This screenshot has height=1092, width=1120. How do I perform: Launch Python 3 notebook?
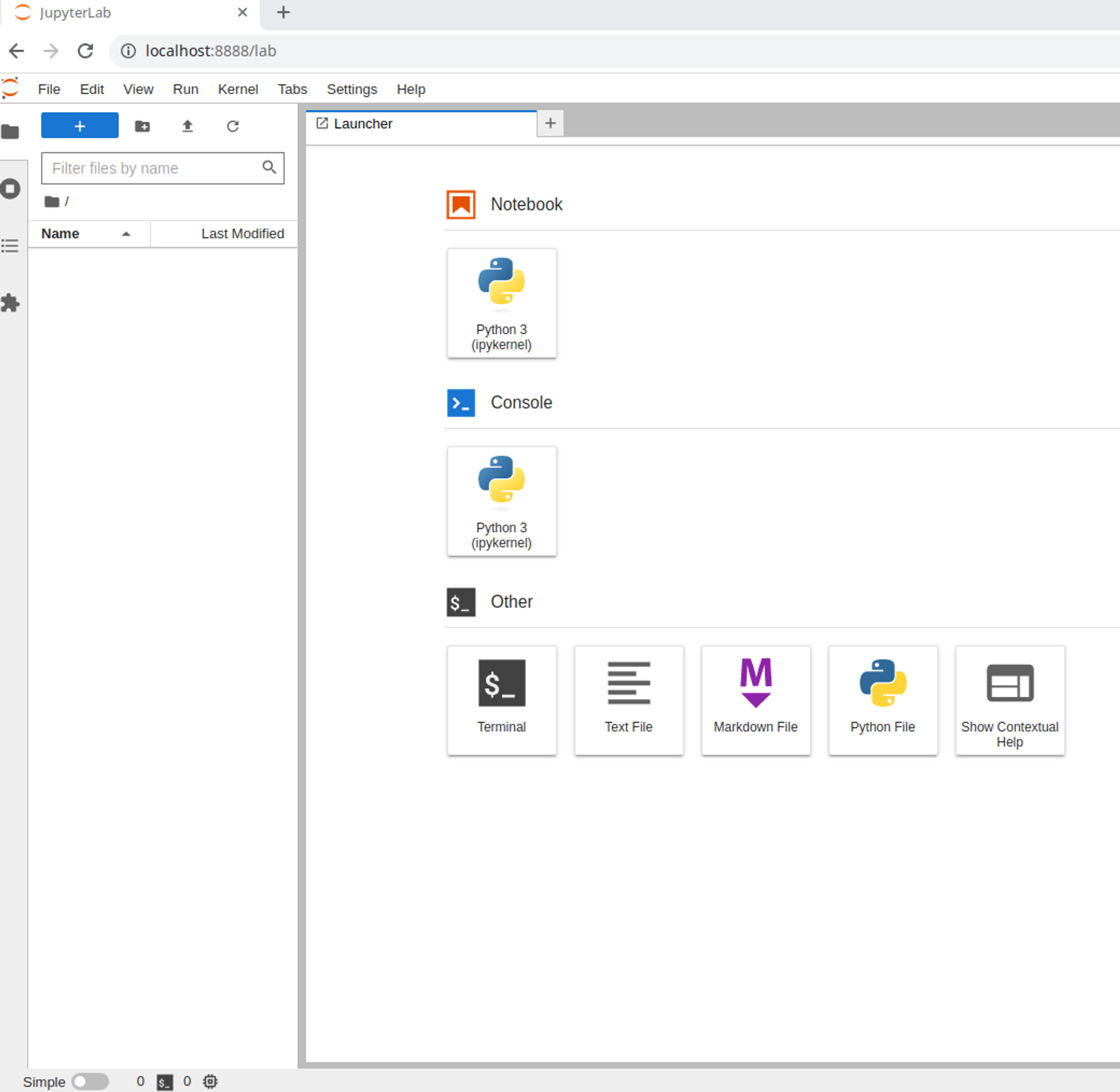[501, 303]
